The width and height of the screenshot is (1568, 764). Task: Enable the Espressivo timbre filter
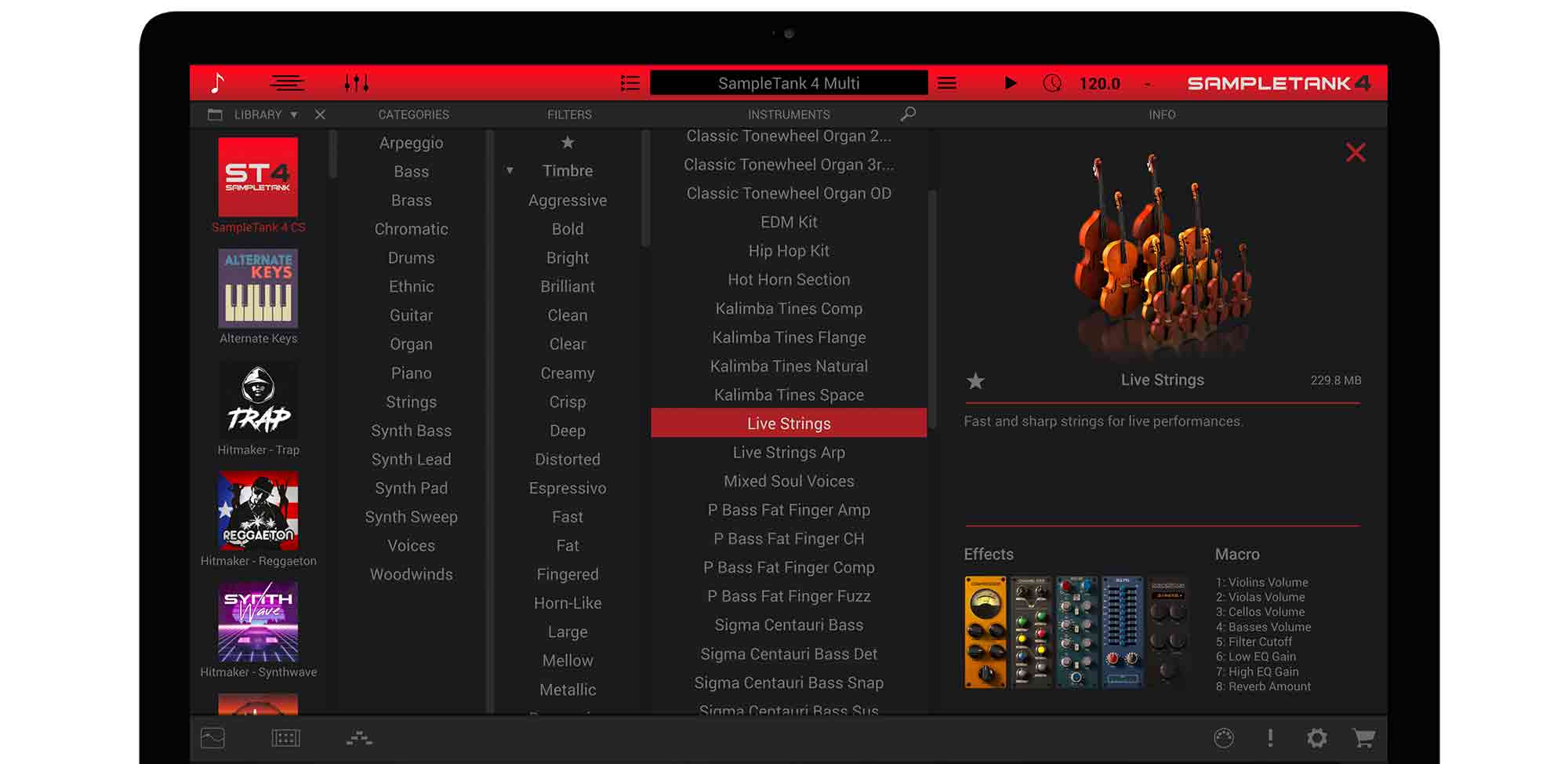point(568,489)
